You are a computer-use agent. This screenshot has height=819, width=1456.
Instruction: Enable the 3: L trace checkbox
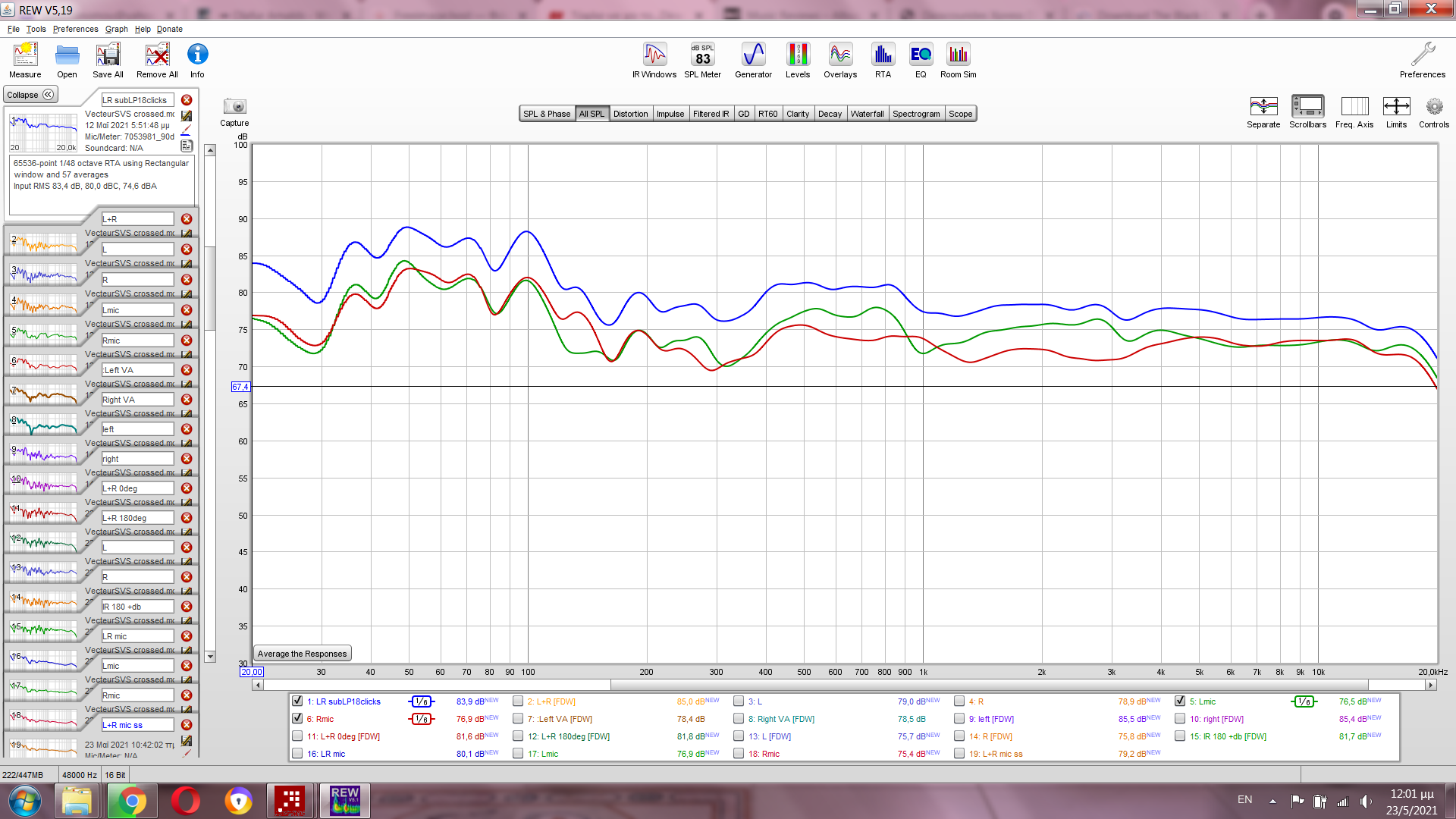(x=739, y=701)
